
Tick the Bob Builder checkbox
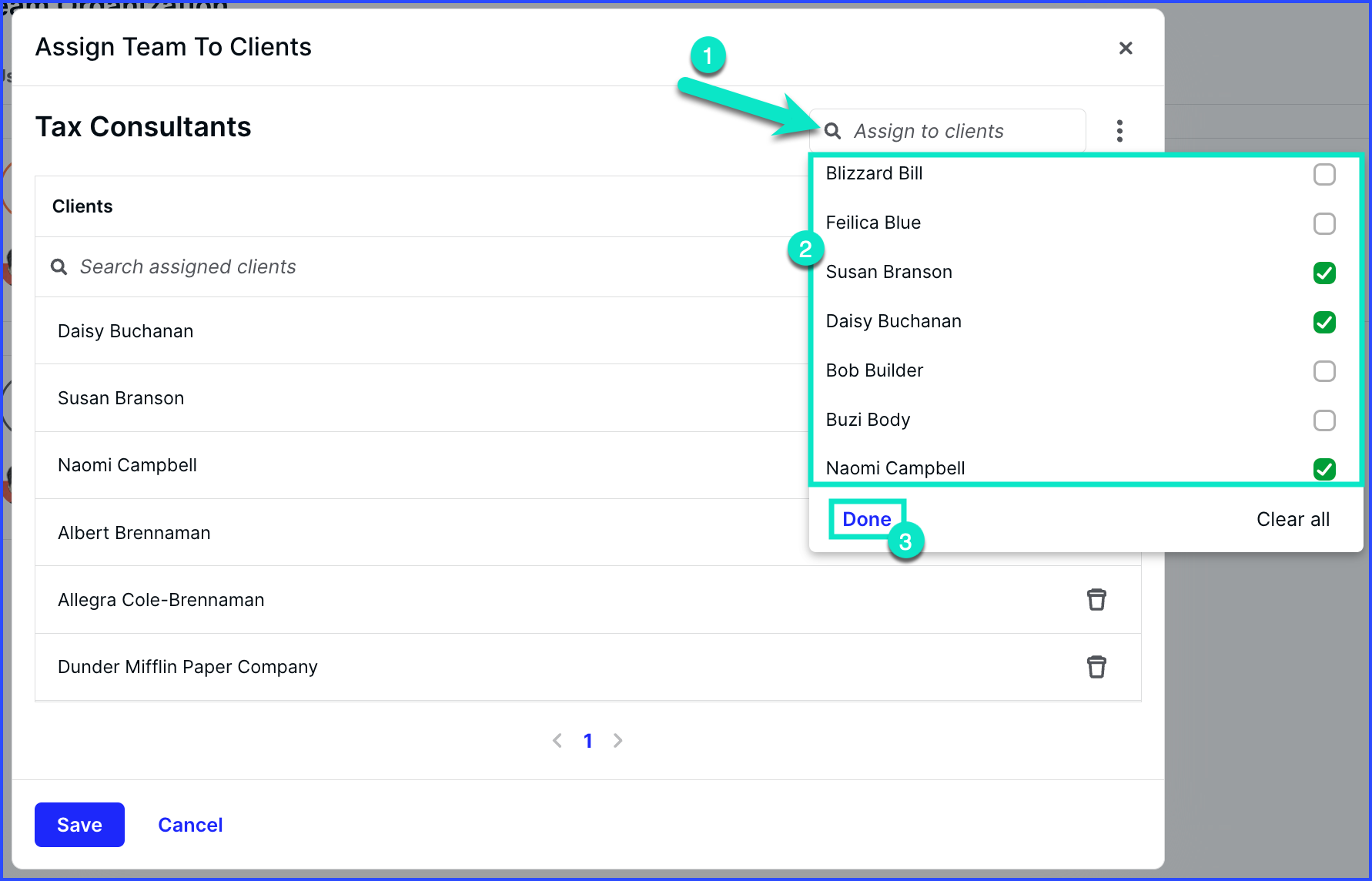1324,371
